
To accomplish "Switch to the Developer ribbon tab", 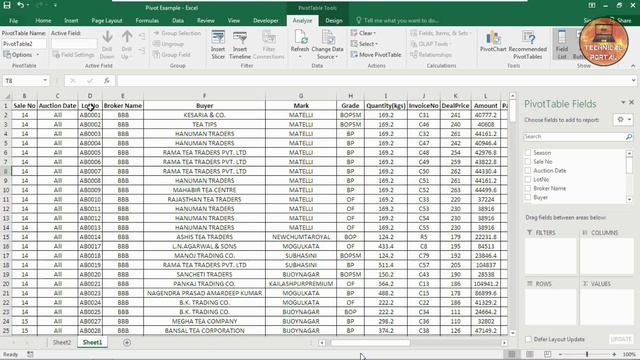I will [x=266, y=20].
